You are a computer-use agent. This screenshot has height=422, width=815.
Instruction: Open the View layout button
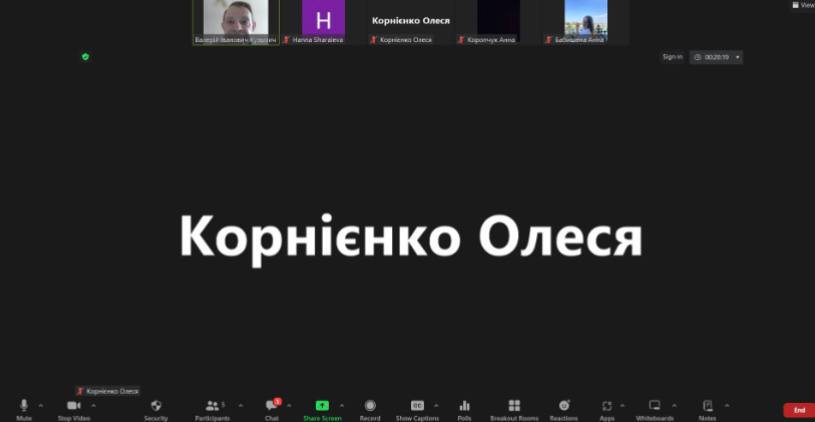(803, 5)
